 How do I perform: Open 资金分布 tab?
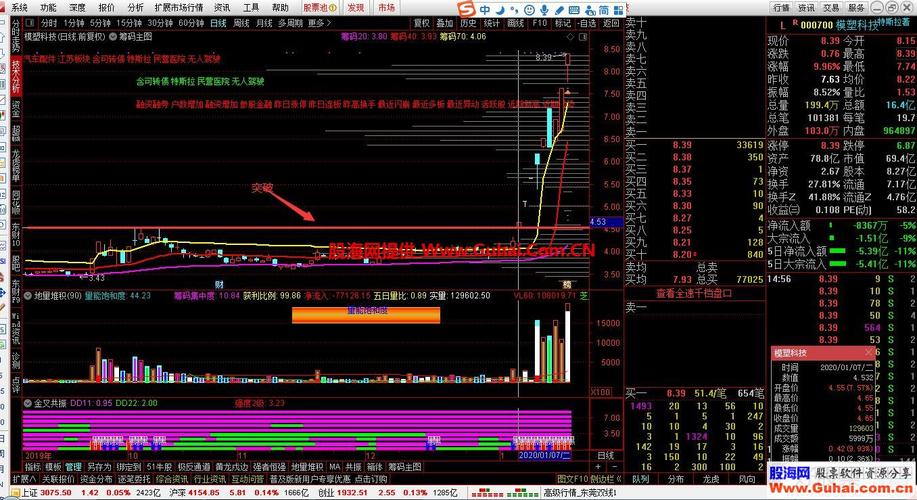(96, 479)
